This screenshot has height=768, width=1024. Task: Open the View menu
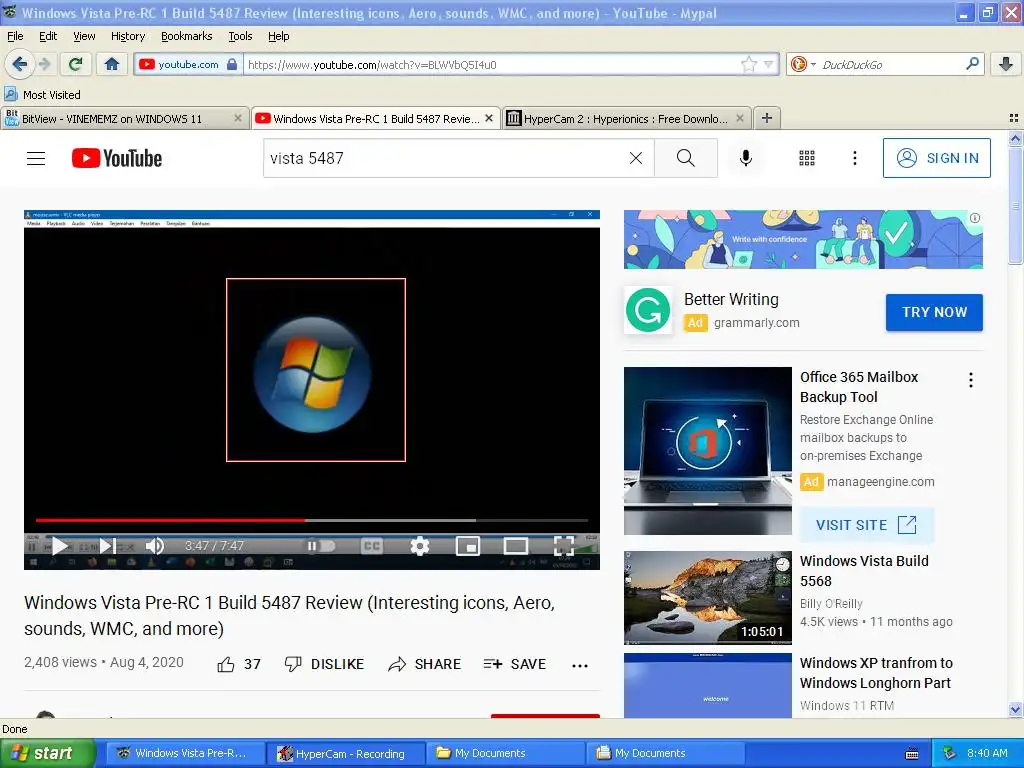coord(84,36)
